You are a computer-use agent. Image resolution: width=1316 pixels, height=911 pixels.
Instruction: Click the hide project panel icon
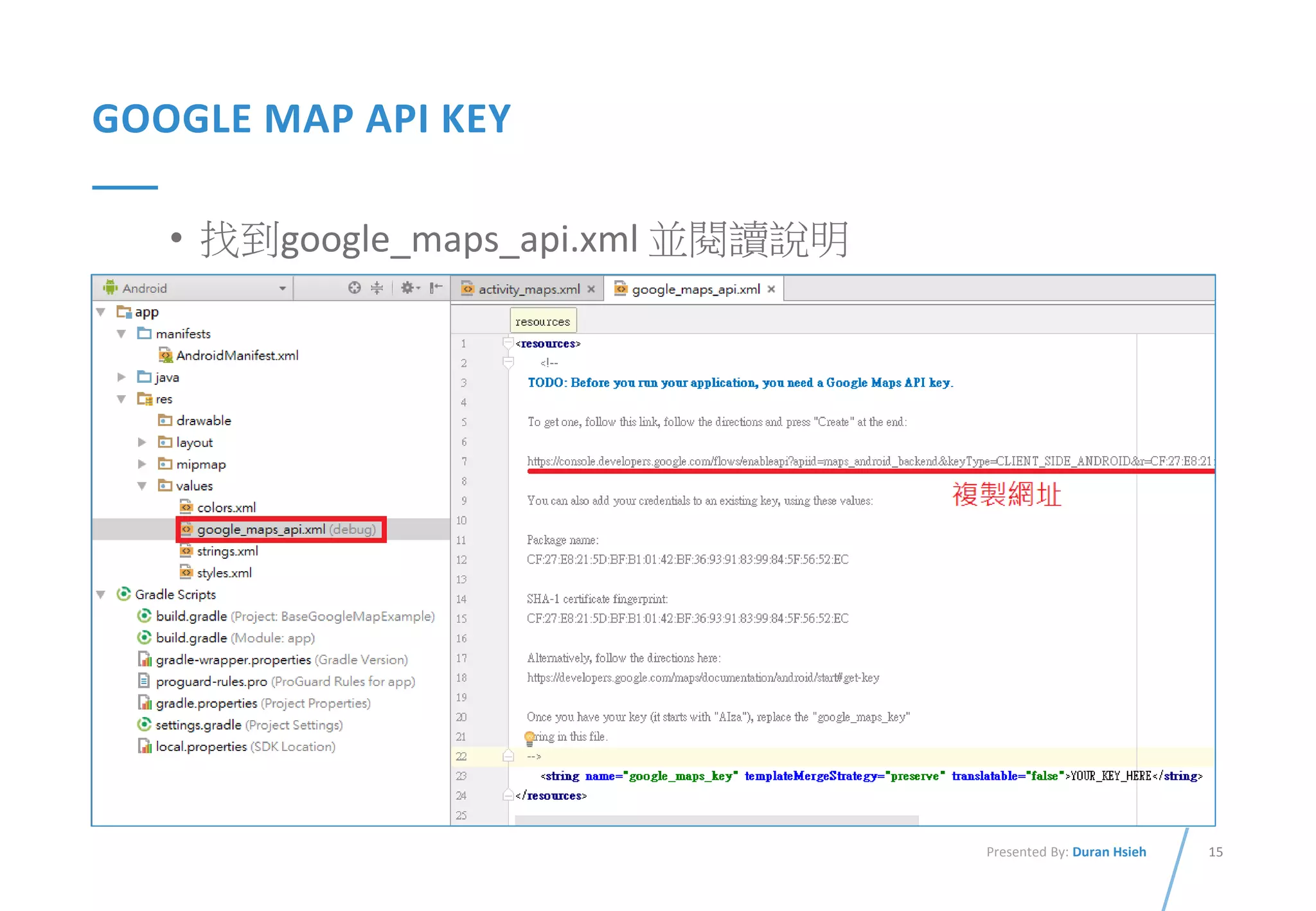tap(436, 288)
